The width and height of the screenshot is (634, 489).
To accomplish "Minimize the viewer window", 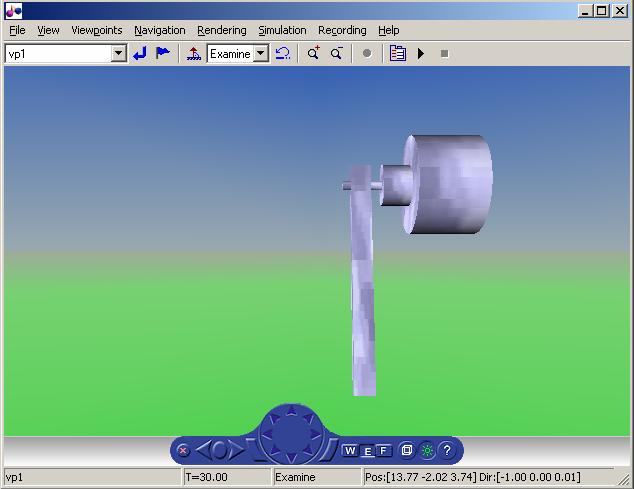I will click(585, 10).
